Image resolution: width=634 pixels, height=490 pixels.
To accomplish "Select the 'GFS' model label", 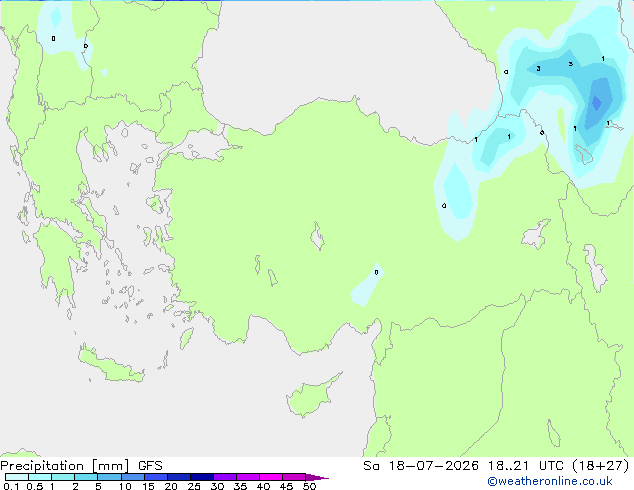I will [x=150, y=466].
